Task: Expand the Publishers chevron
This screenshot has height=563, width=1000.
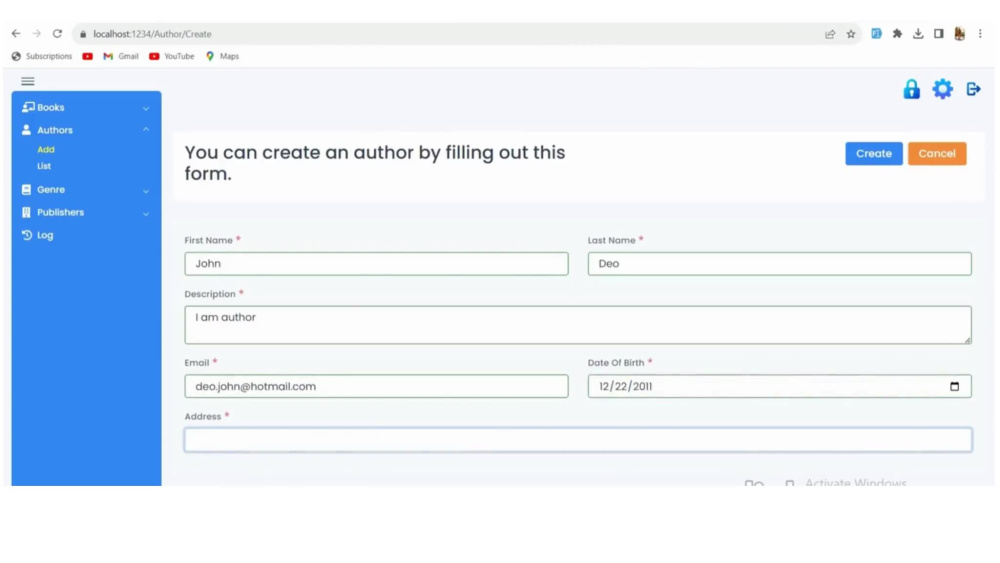Action: pyautogui.click(x=145, y=214)
